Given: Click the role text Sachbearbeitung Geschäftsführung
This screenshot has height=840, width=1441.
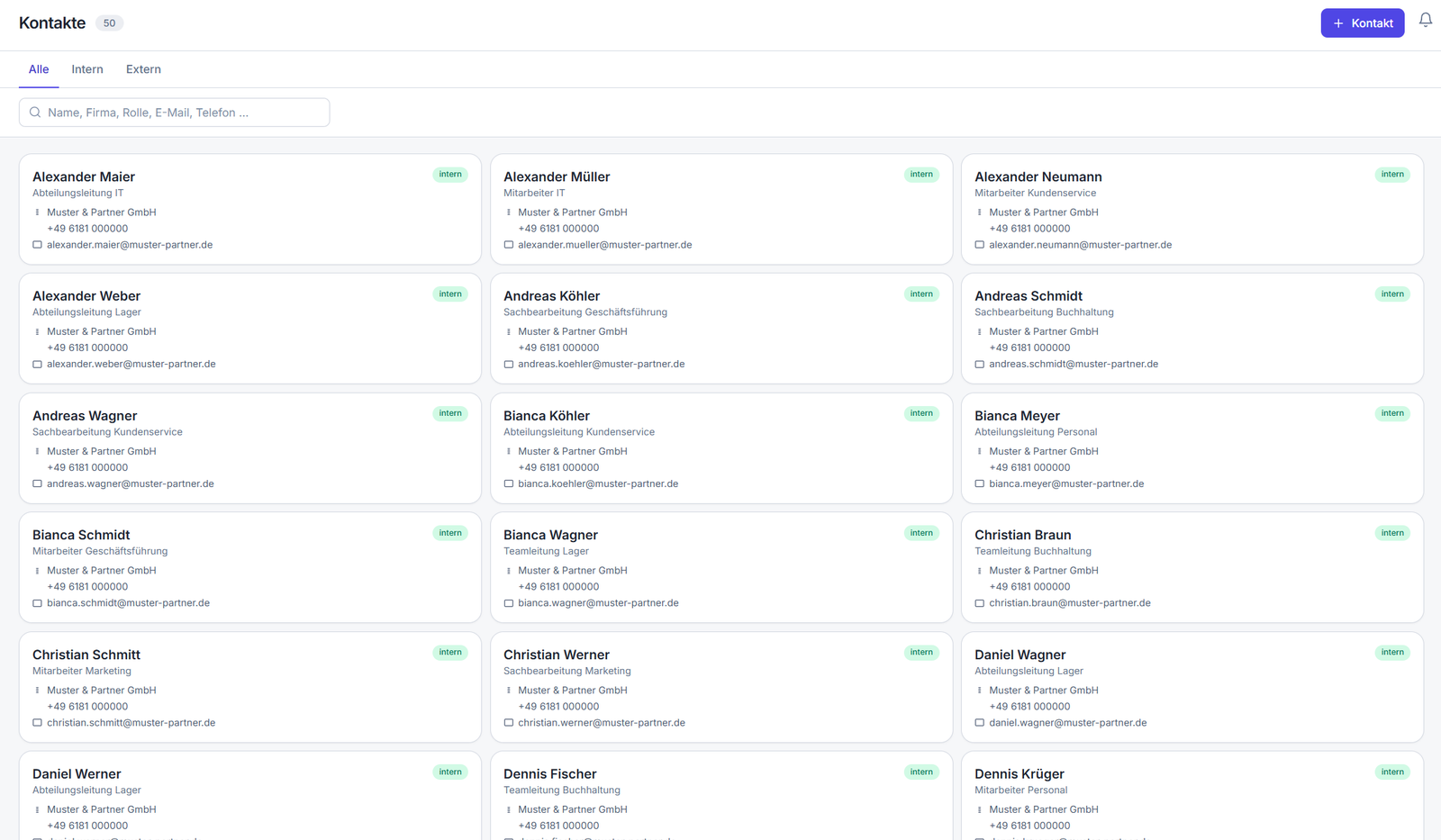Looking at the screenshot, I should point(585,312).
